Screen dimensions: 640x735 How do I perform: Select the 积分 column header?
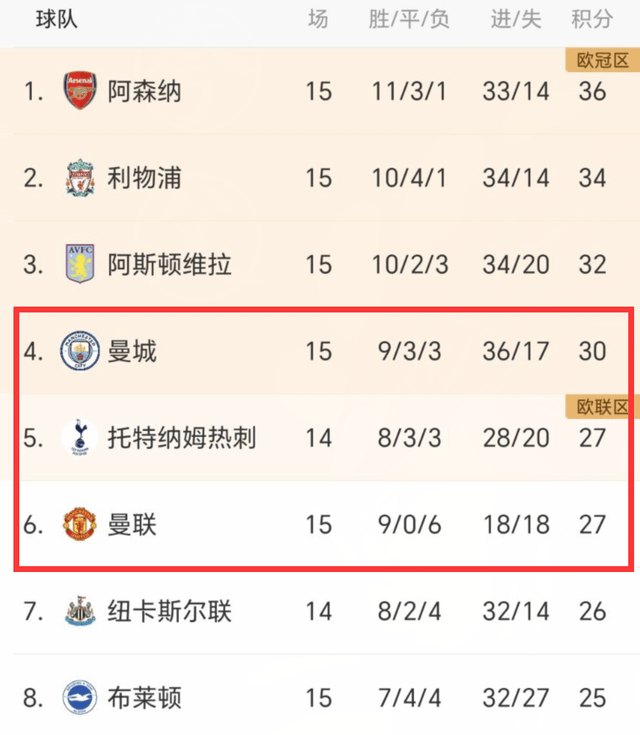[592, 20]
